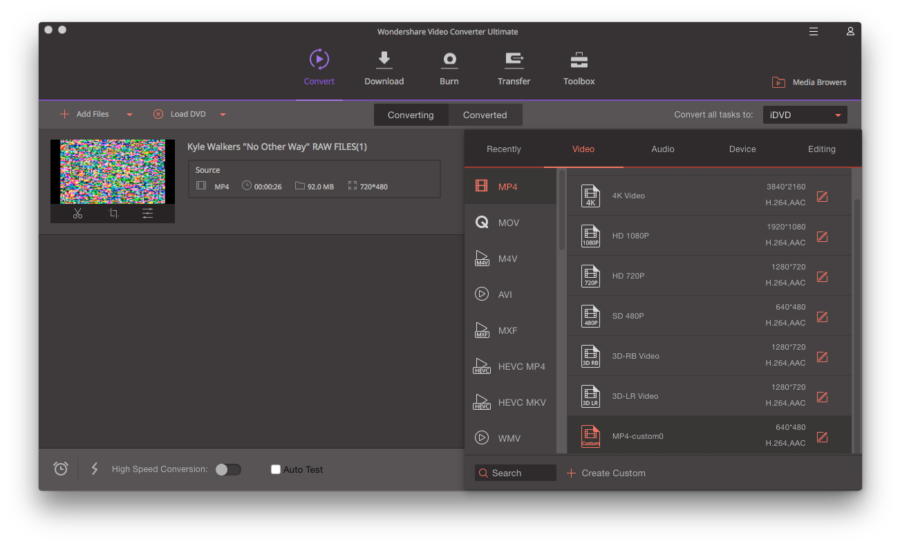The image size is (900, 546).
Task: Open the user account icon
Action: (x=850, y=32)
